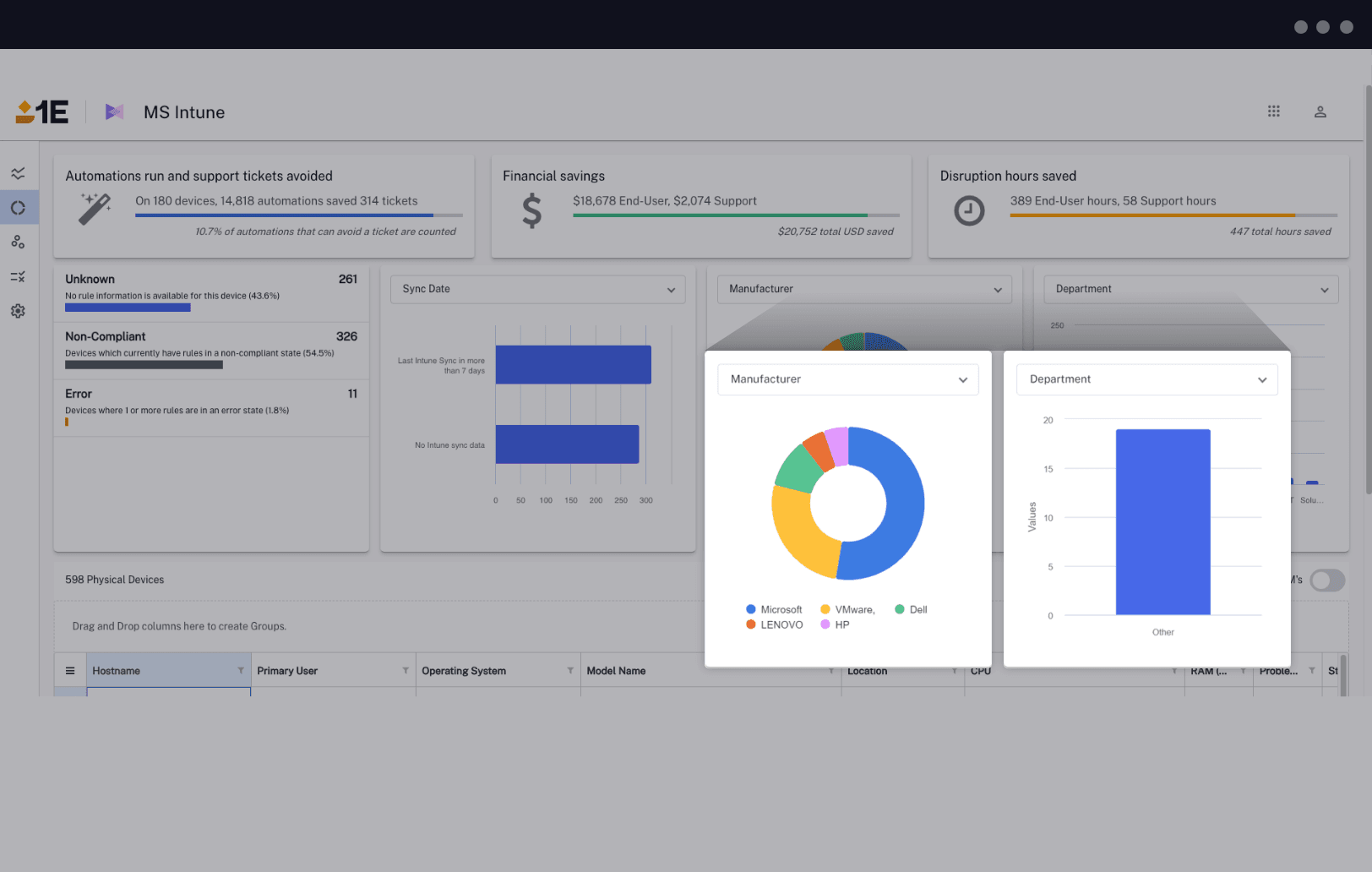Select the Non-Compliant category row
The height and width of the screenshot is (872, 1372).
point(210,349)
